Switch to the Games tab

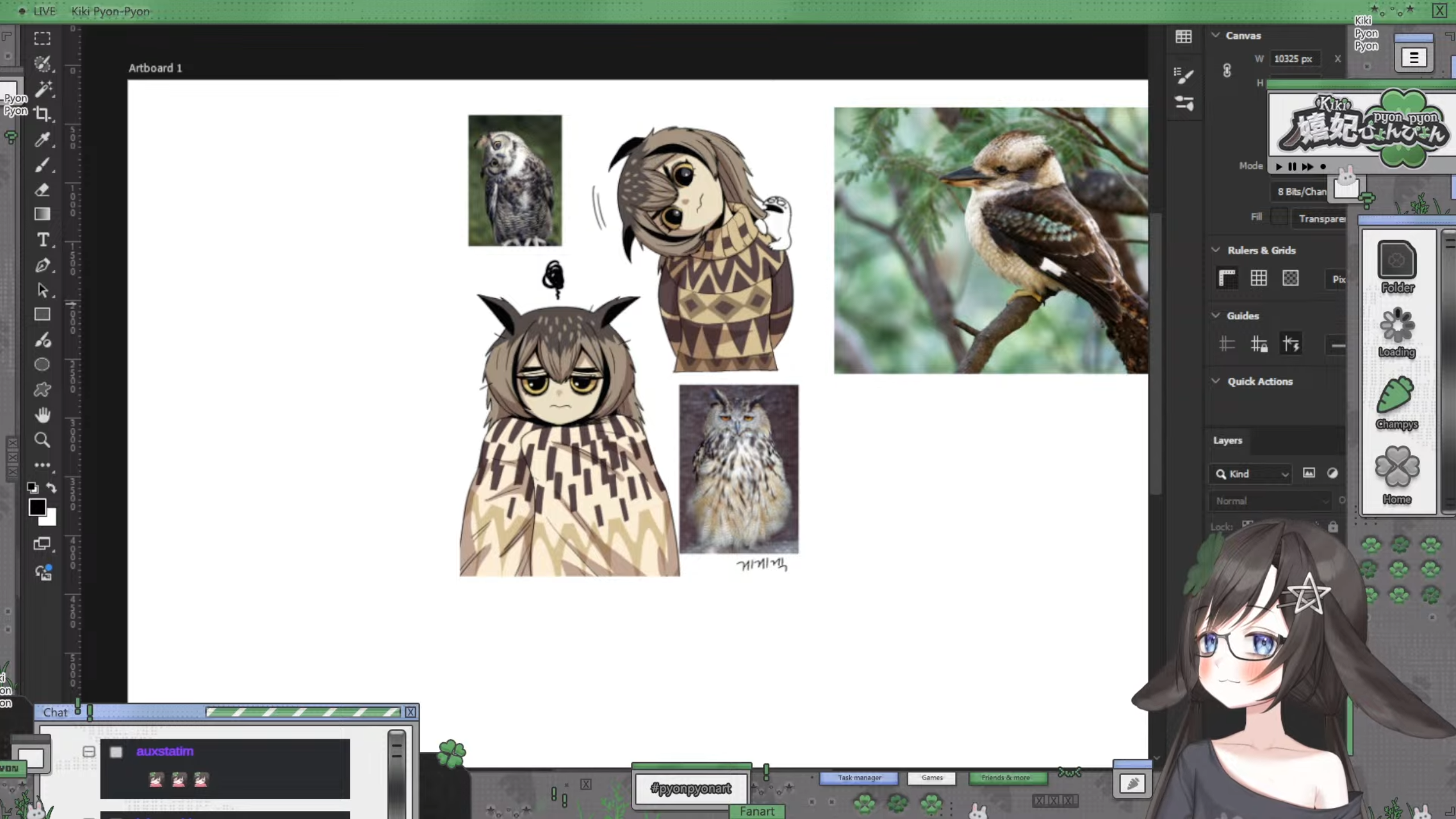[932, 777]
